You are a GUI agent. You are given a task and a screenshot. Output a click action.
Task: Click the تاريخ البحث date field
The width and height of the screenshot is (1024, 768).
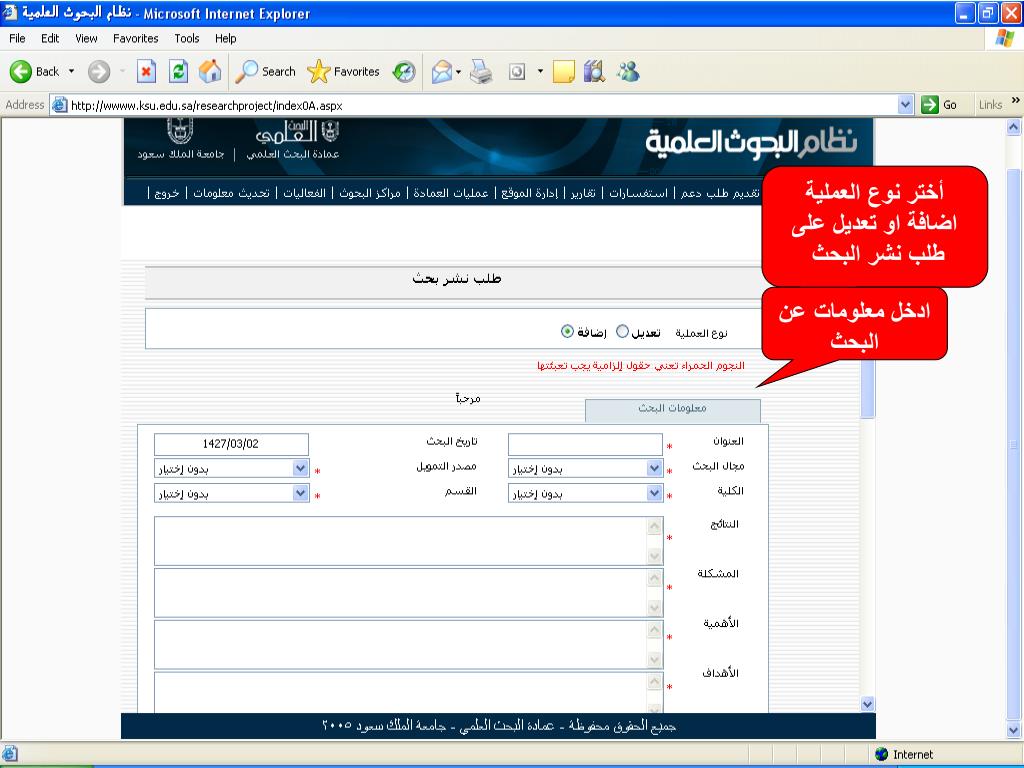(232, 444)
